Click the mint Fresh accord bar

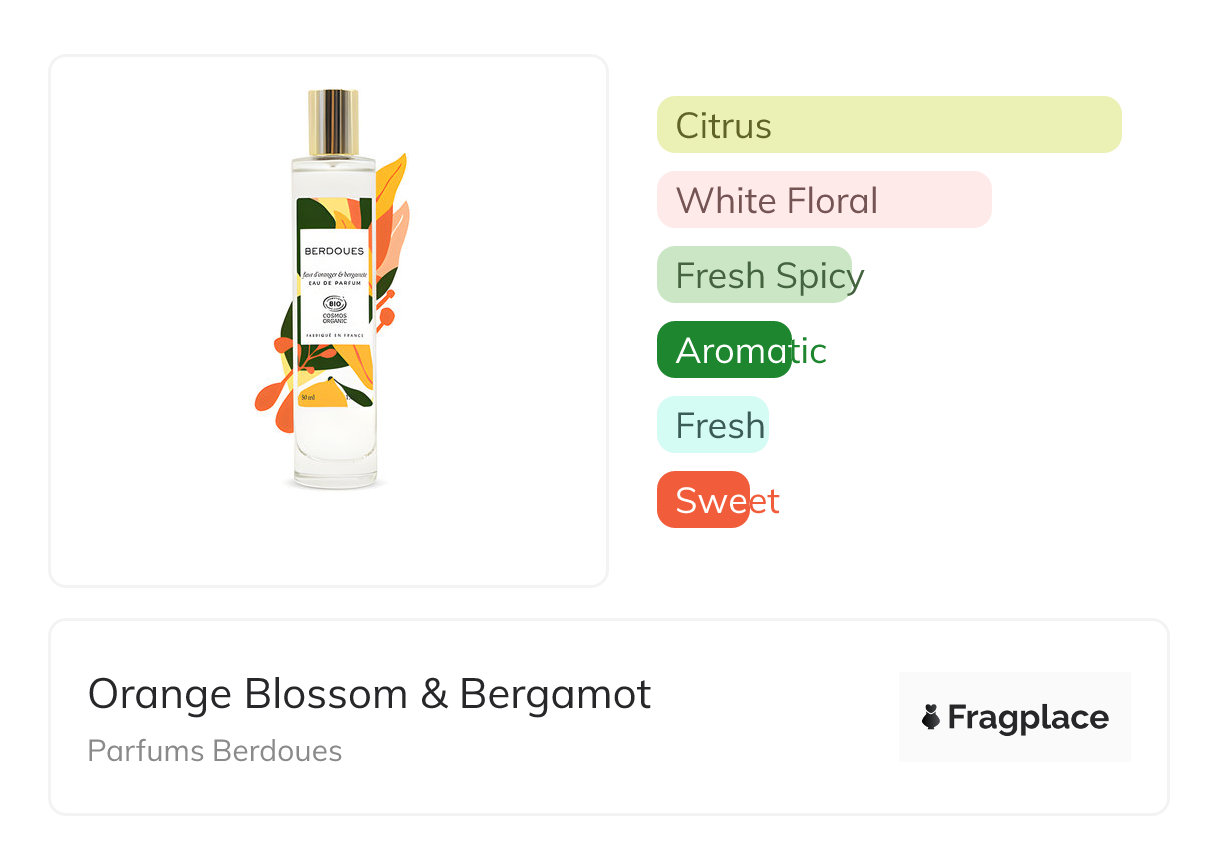(x=712, y=425)
